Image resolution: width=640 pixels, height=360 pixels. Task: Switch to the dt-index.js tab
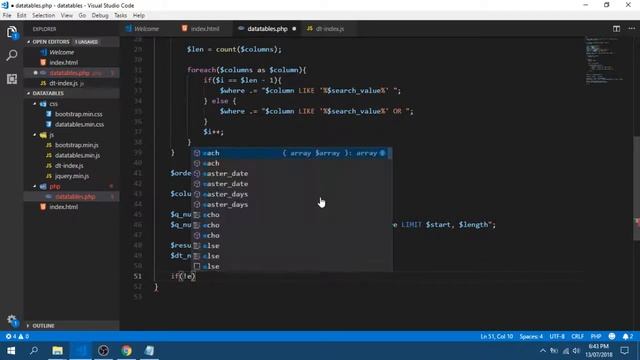(326, 29)
